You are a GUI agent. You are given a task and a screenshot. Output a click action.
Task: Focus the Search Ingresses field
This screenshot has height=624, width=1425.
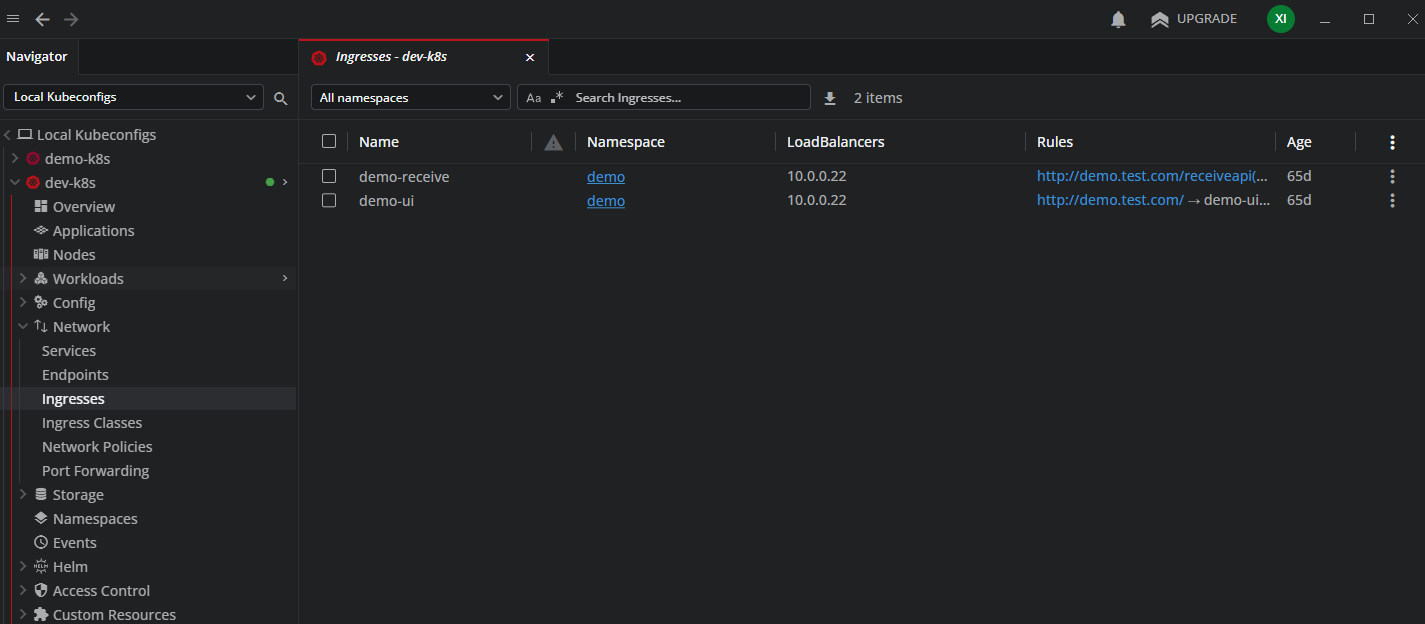click(689, 98)
